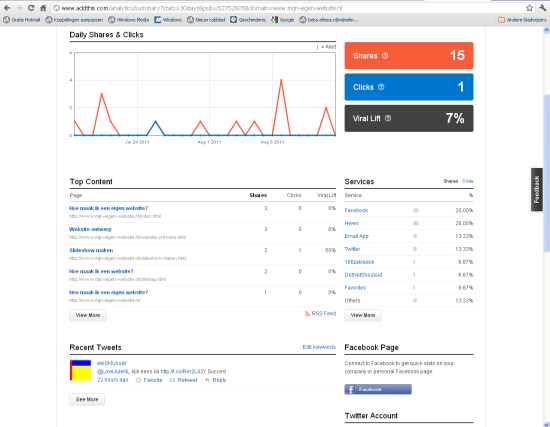Image resolution: width=550 pixels, height=427 pixels.
Task: Open the Hyves service link
Action: click(x=351, y=223)
